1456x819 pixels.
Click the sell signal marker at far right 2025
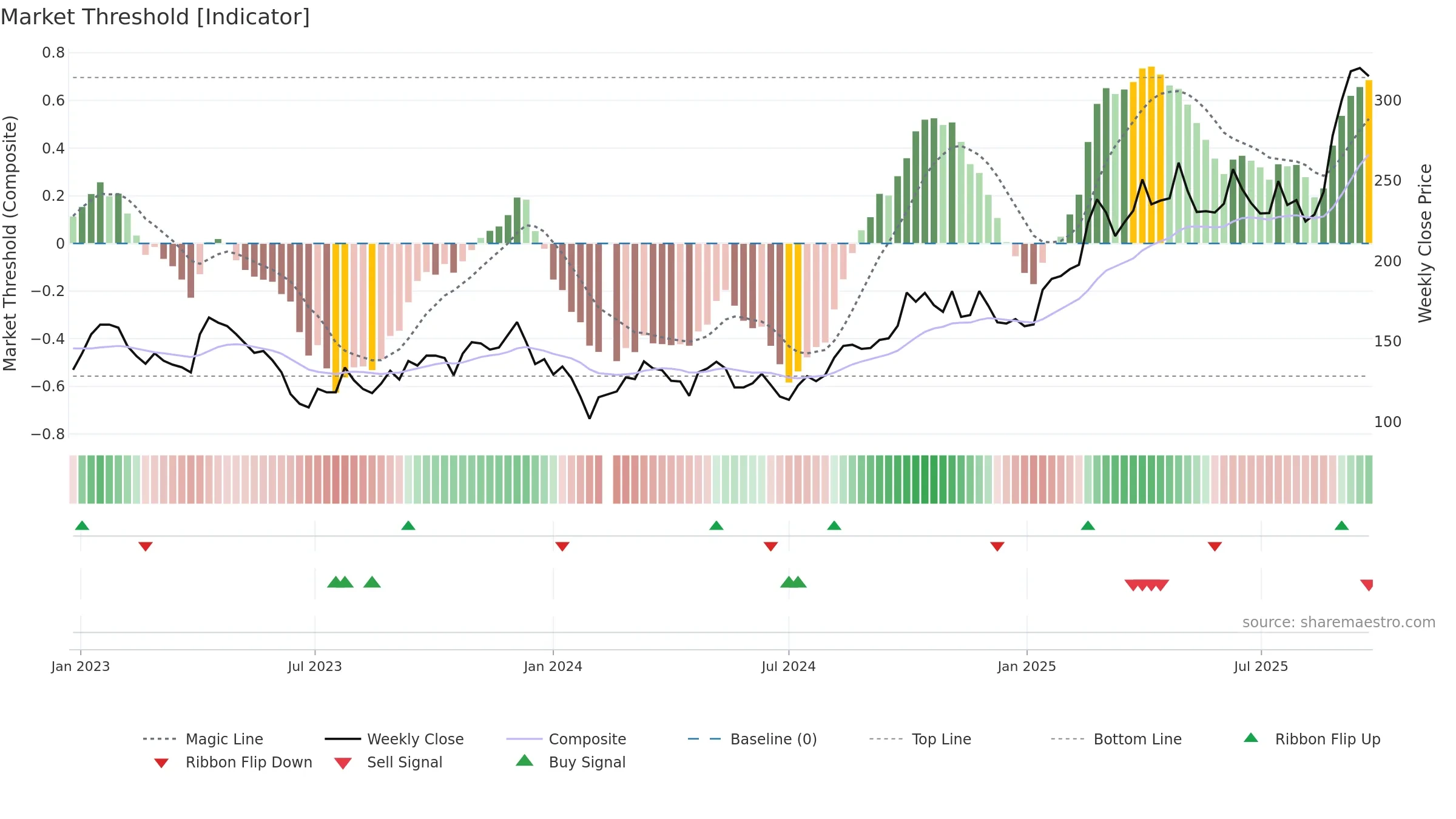[x=1367, y=585]
